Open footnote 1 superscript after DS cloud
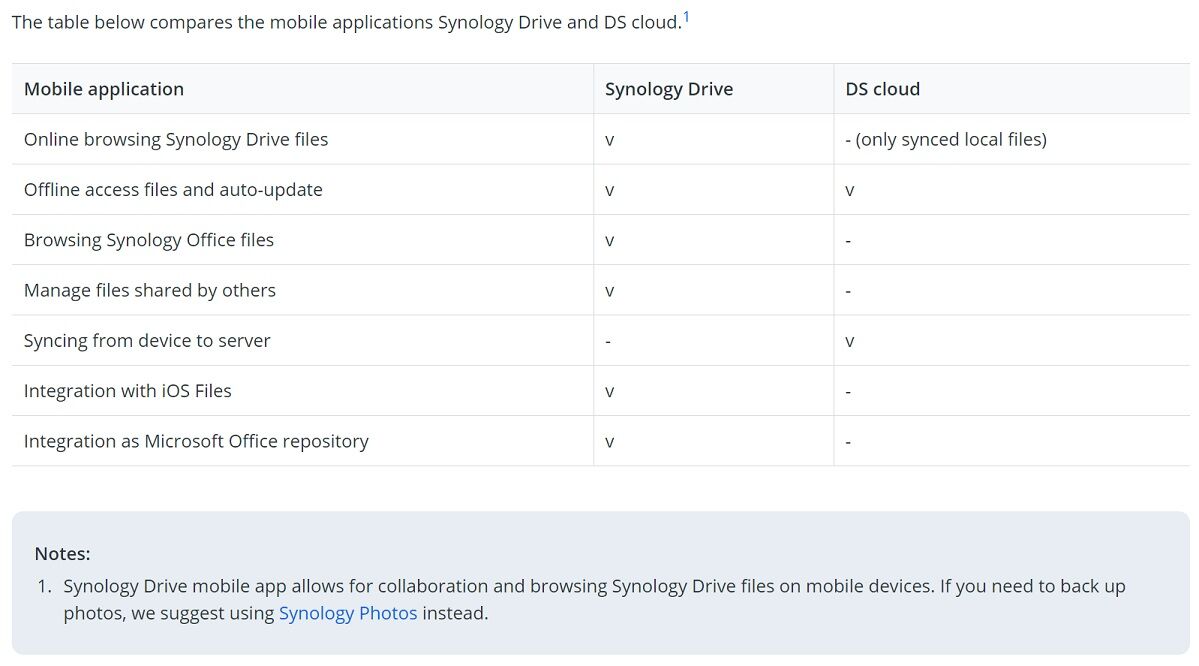 686,17
